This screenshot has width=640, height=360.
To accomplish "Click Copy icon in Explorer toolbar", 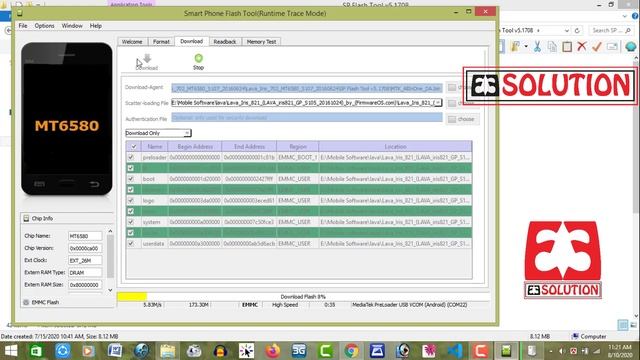I will pos(552,47).
